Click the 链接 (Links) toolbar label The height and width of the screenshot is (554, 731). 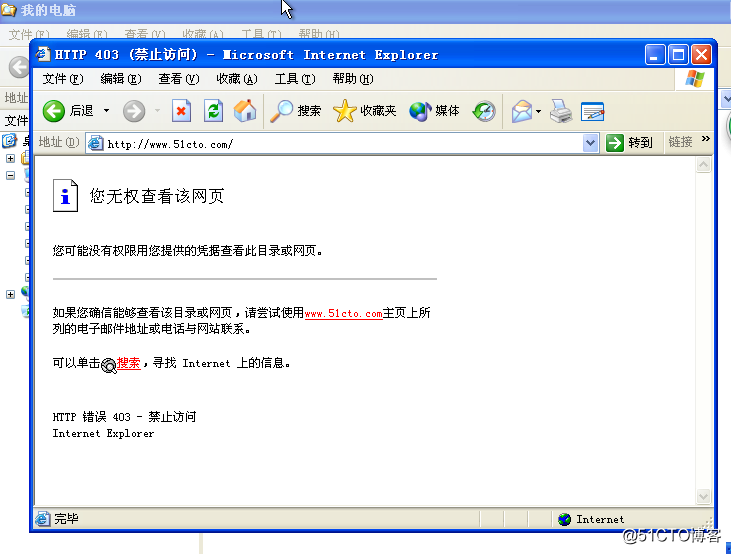point(680,142)
